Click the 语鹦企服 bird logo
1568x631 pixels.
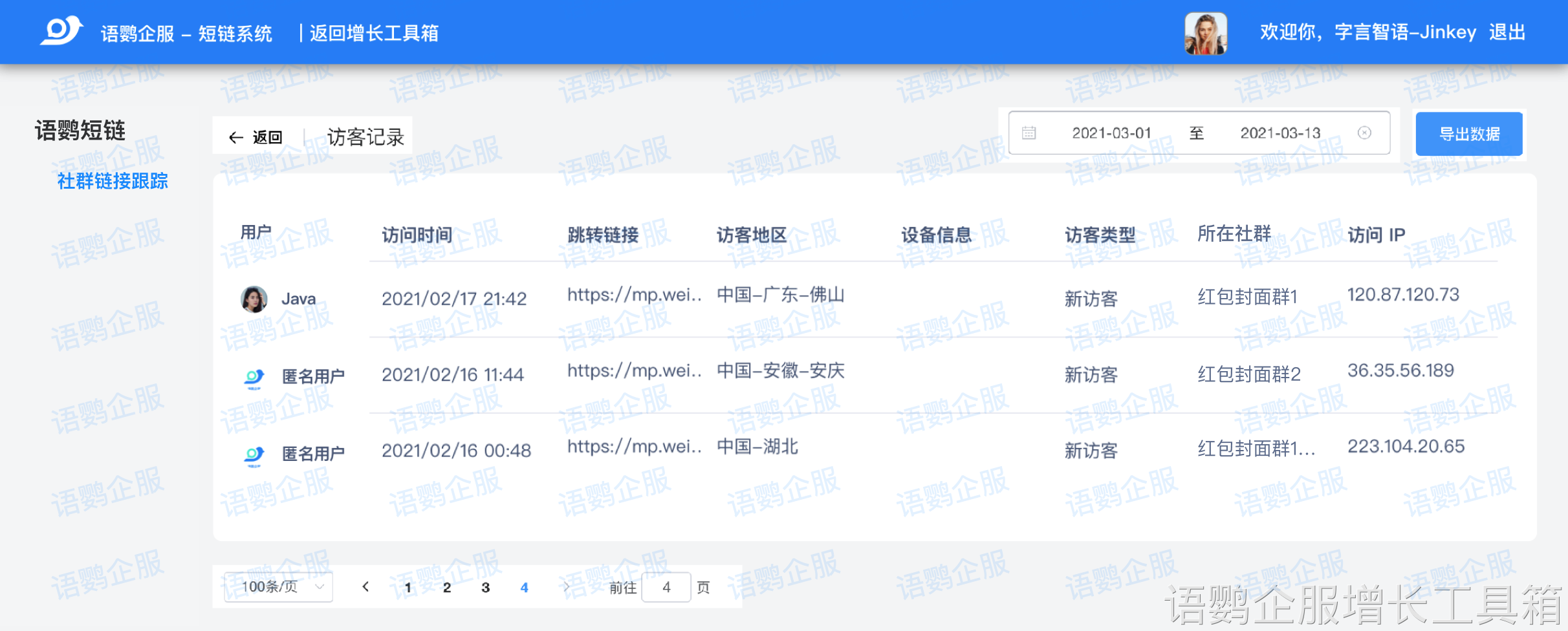tap(62, 30)
